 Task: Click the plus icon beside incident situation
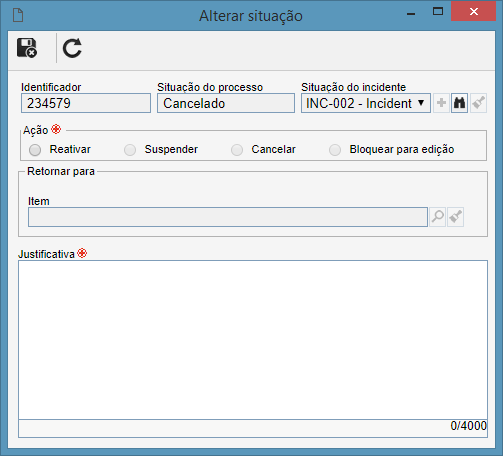pos(441,103)
